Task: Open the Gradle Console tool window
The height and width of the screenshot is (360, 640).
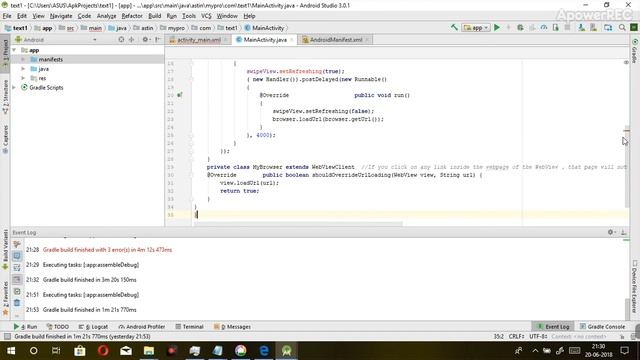Action: (x=602, y=327)
